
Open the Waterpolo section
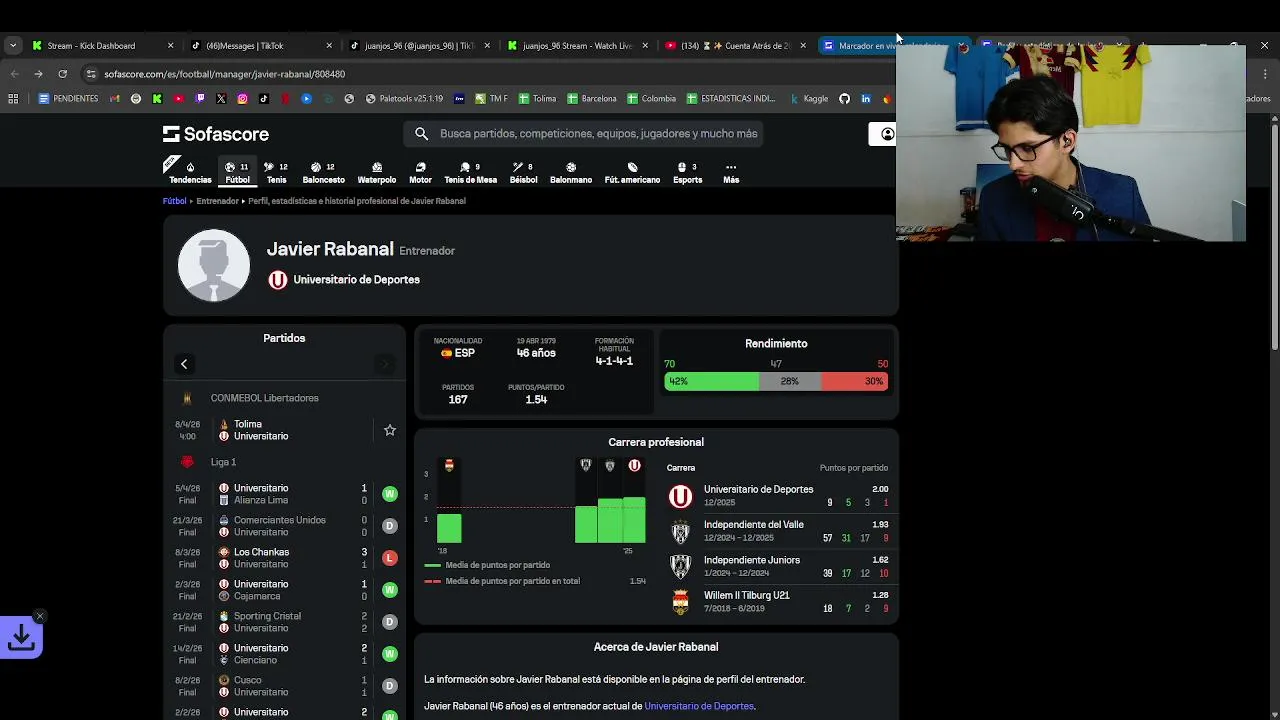377,173
